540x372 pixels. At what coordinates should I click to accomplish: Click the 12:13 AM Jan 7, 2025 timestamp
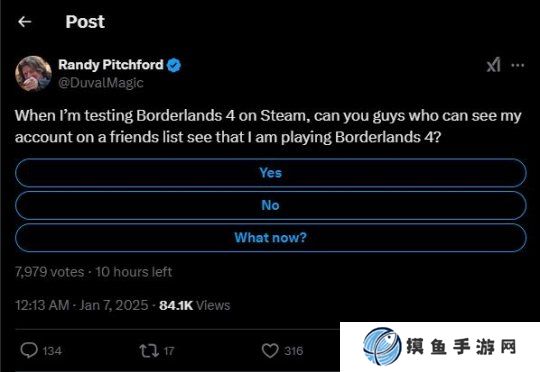point(82,305)
